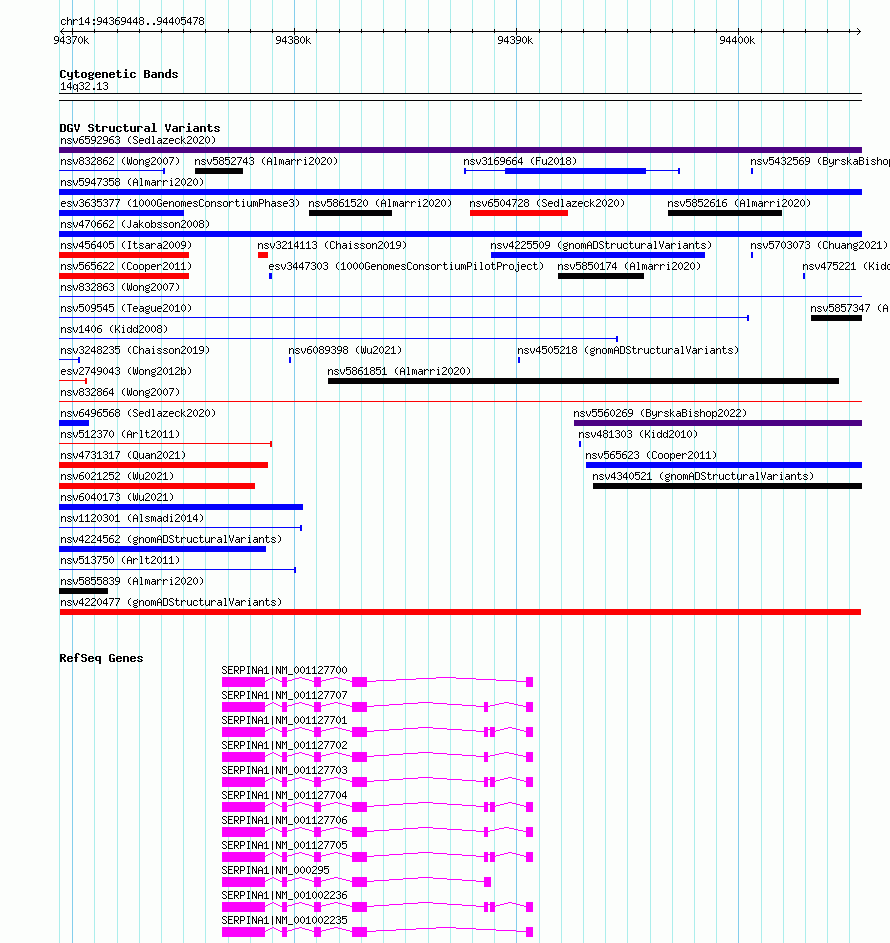The height and width of the screenshot is (943, 890).
Task: Select the black bar under nsv5861520
Action: pos(351,213)
